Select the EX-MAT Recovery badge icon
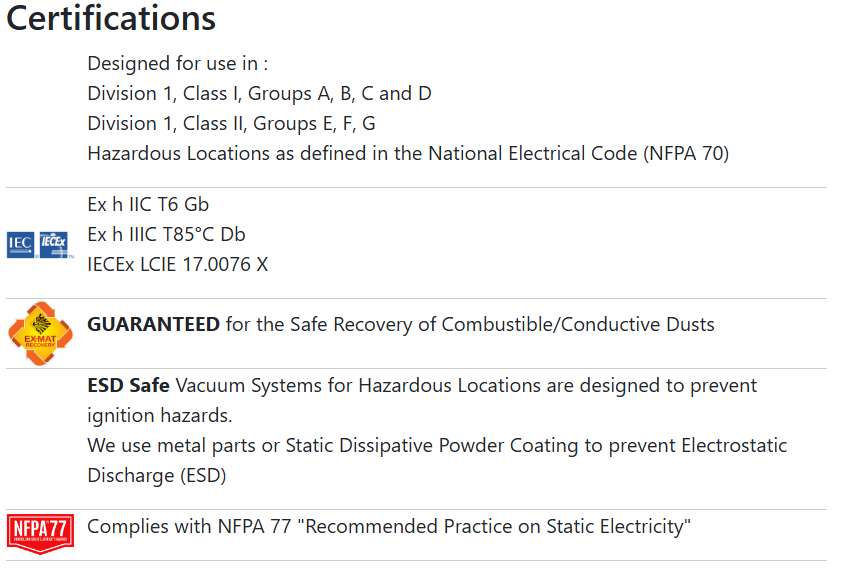The height and width of the screenshot is (580, 847). 41,334
